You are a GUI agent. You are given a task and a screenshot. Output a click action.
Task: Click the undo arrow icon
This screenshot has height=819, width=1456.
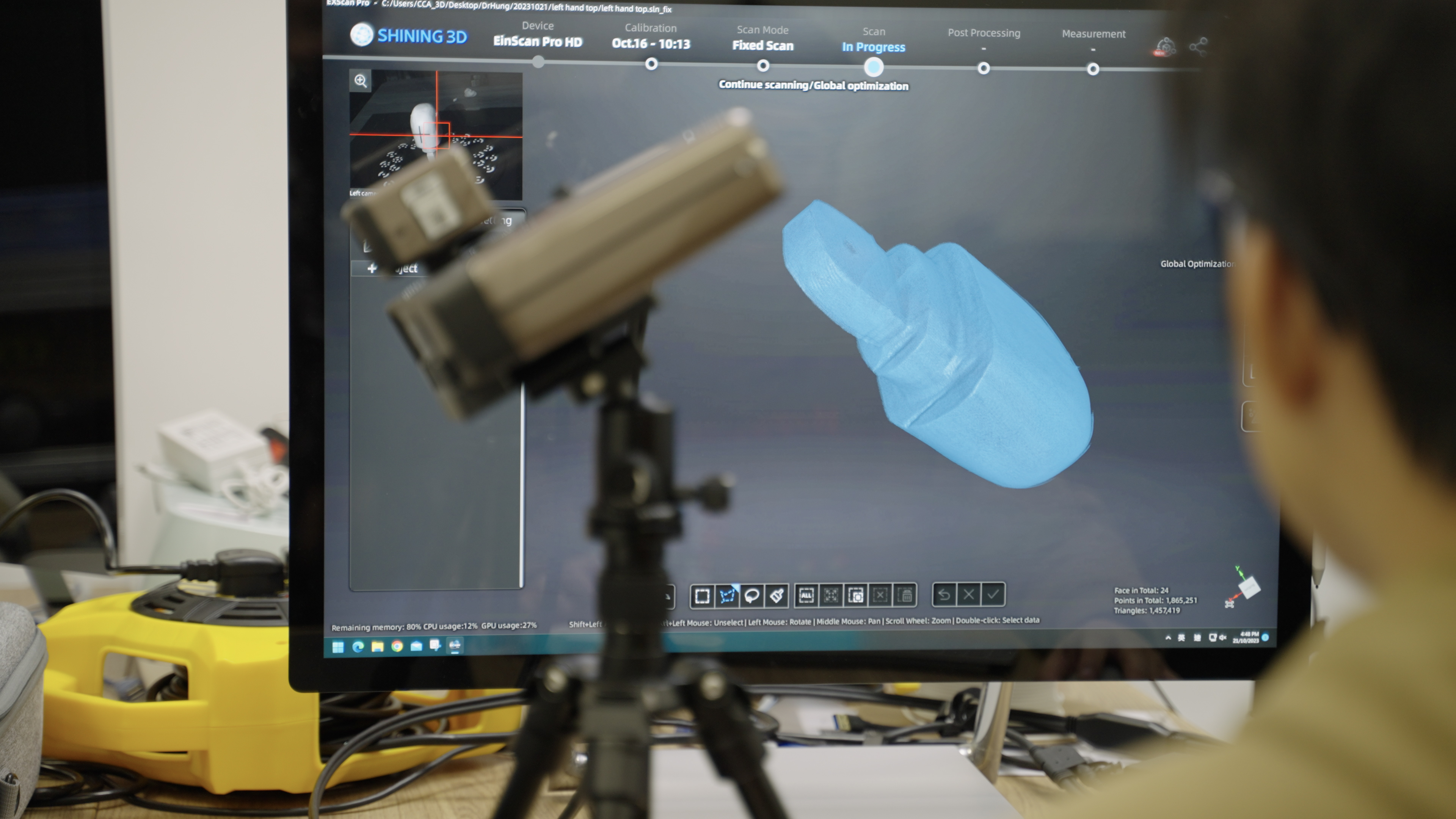point(944,594)
